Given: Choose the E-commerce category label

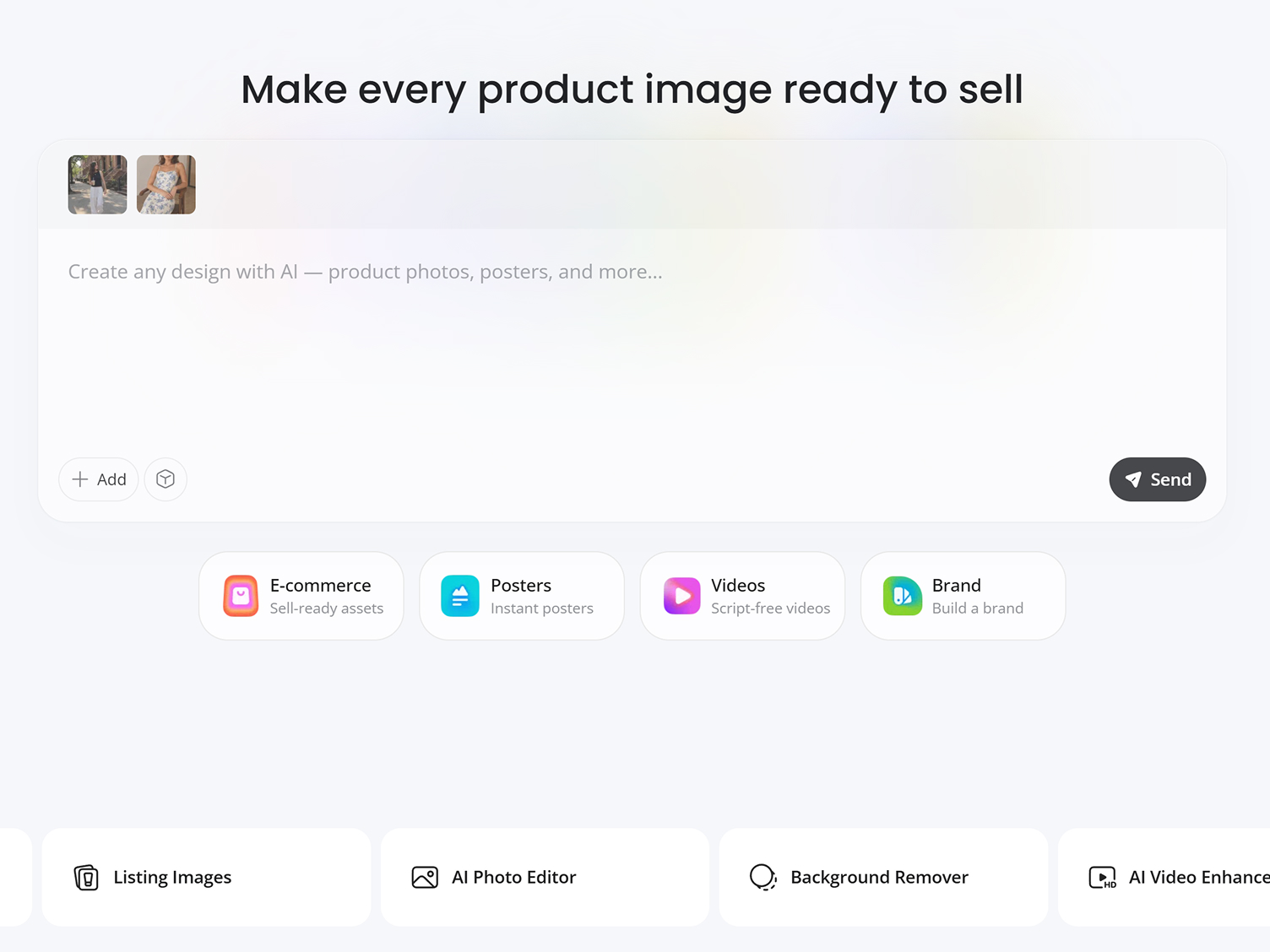Looking at the screenshot, I should pyautogui.click(x=321, y=586).
